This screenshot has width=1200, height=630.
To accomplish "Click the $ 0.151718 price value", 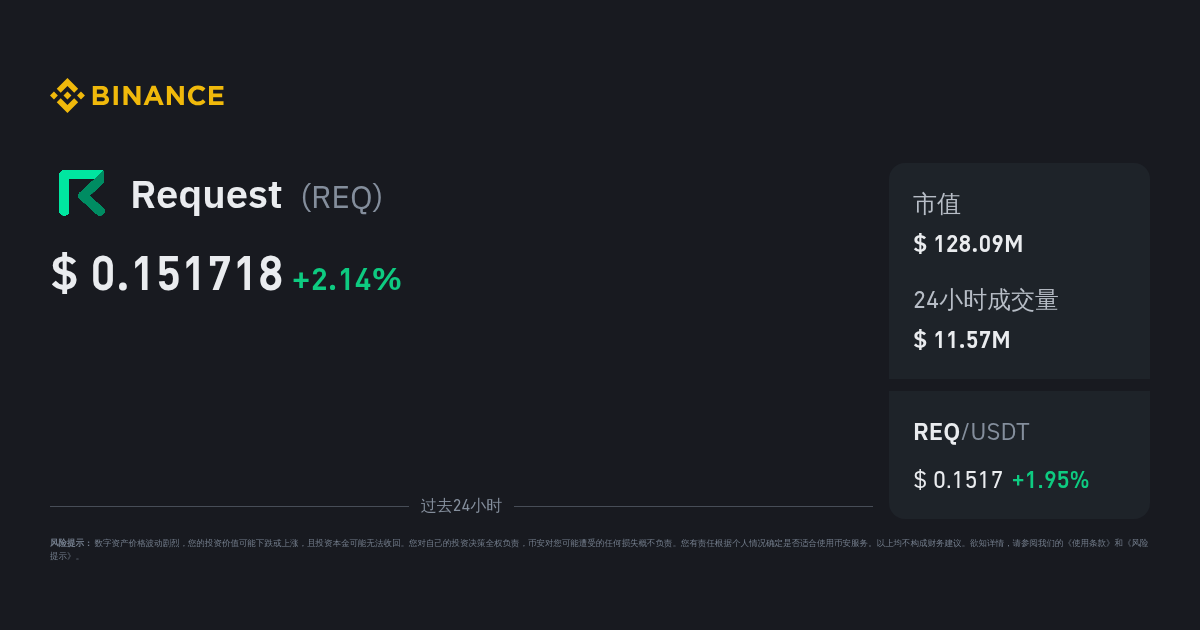I will pyautogui.click(x=167, y=275).
